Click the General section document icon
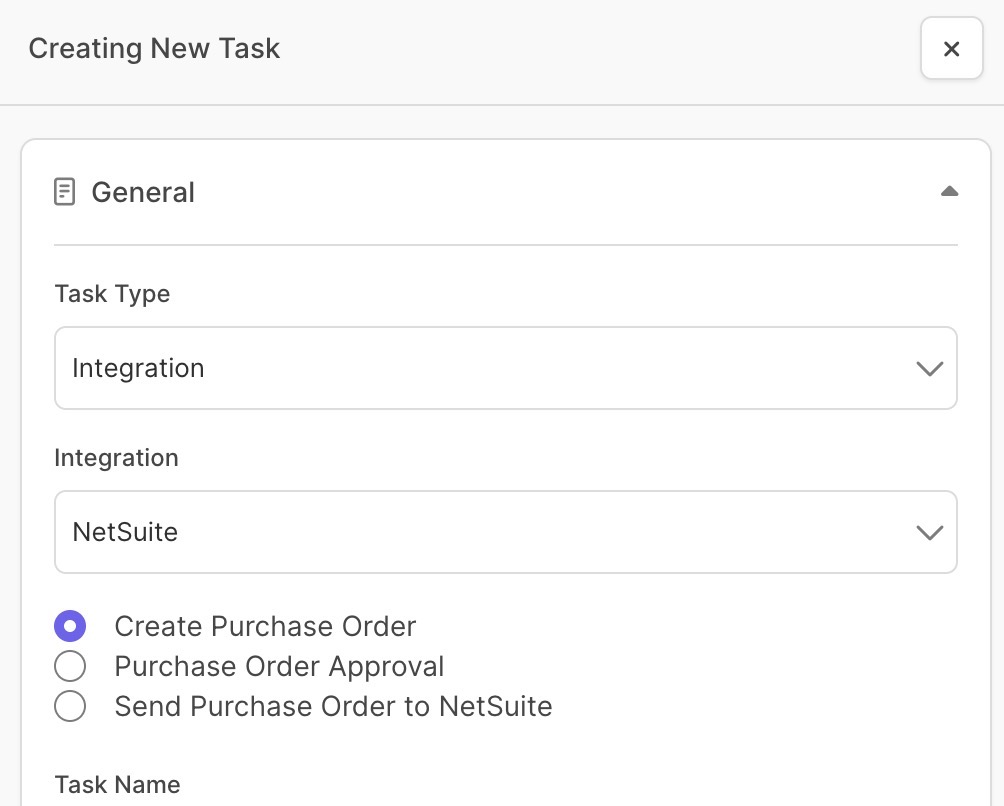 65,192
